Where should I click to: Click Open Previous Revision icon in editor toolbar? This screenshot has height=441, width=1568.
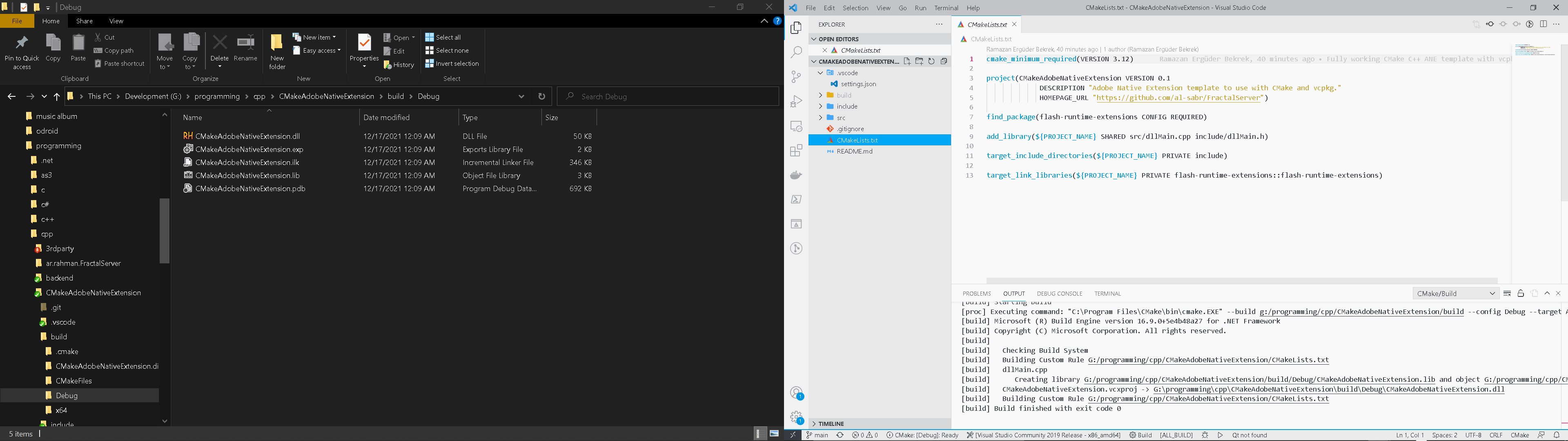coord(1490,24)
